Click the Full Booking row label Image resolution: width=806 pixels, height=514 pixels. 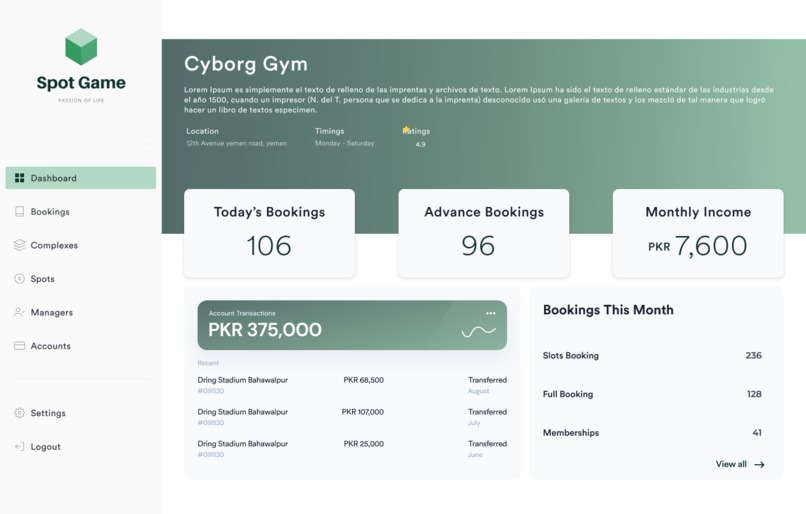[x=568, y=394]
